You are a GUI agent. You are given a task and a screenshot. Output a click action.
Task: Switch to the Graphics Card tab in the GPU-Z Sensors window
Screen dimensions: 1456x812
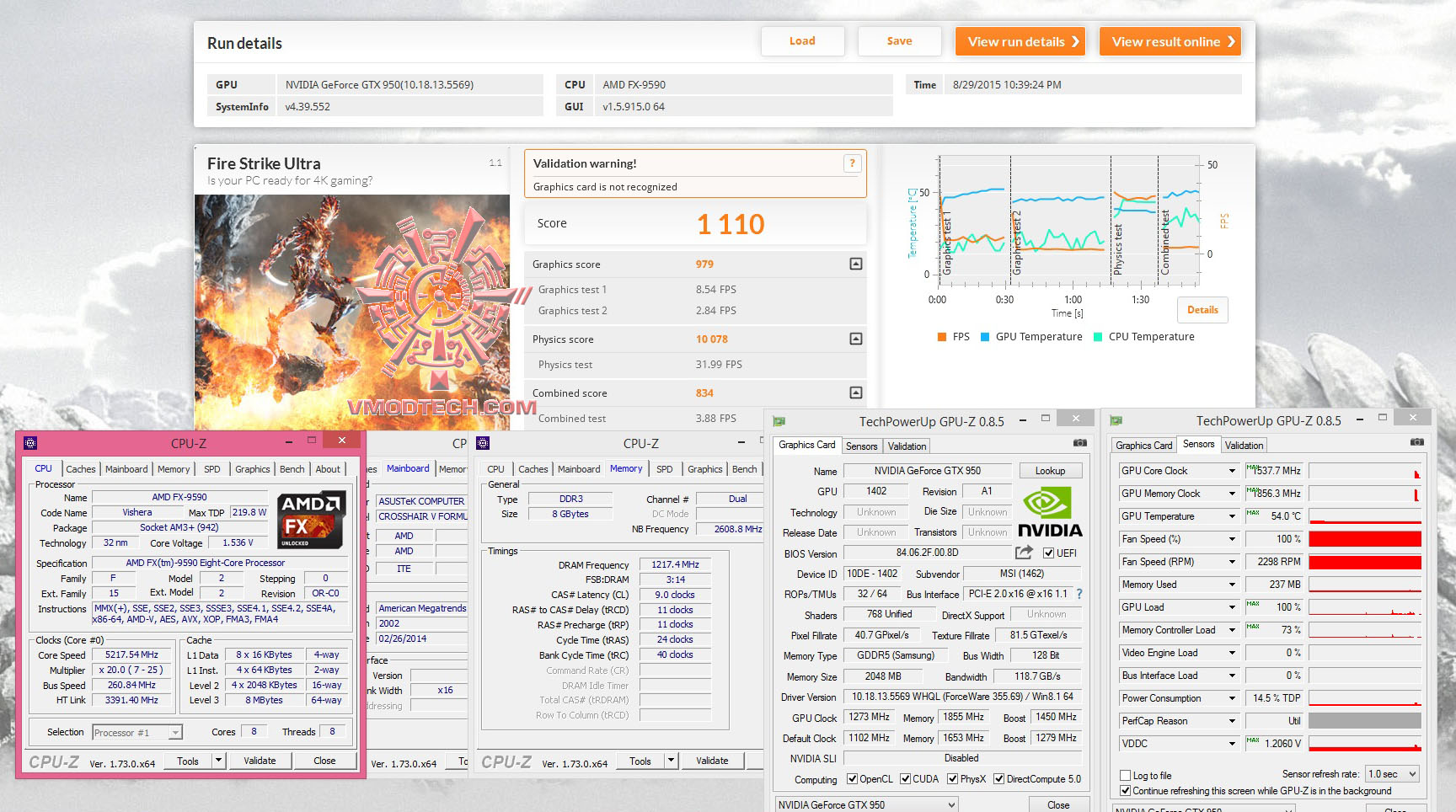[1143, 446]
